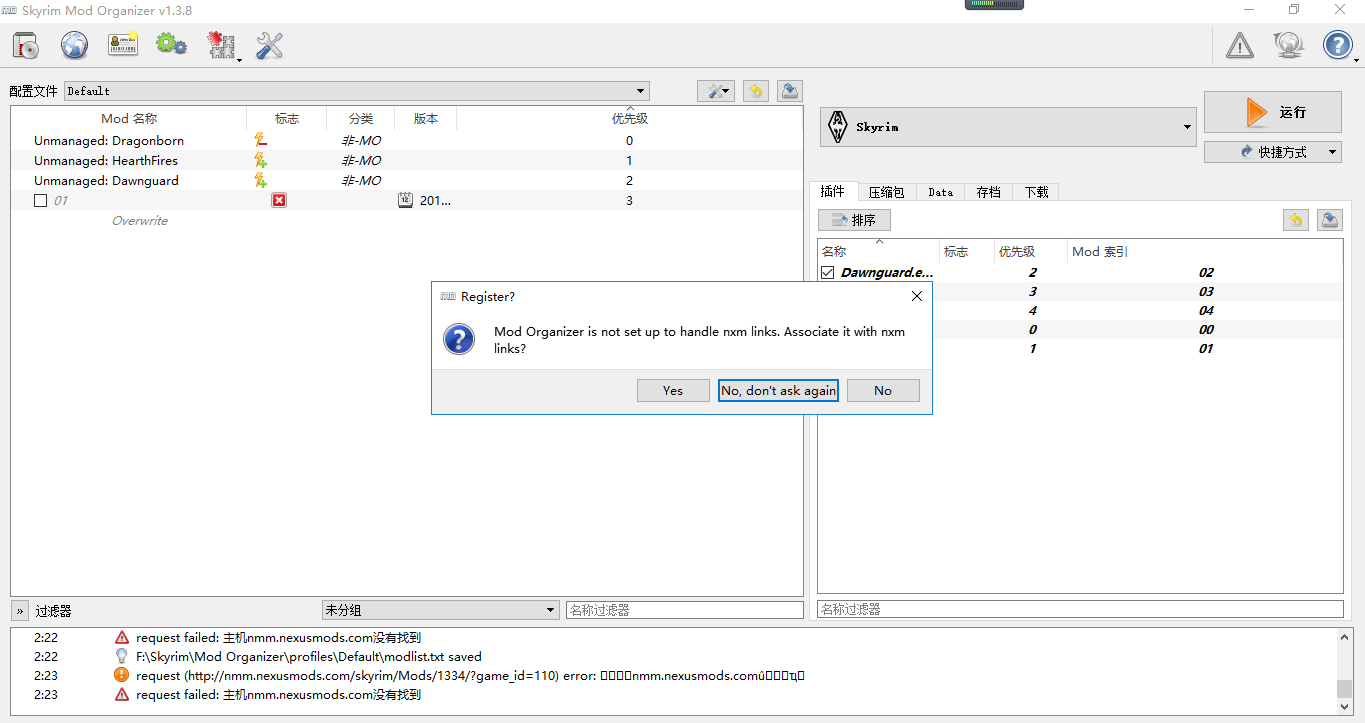Click the Dragonborn flag icon
1365x723 pixels.
coord(260,140)
